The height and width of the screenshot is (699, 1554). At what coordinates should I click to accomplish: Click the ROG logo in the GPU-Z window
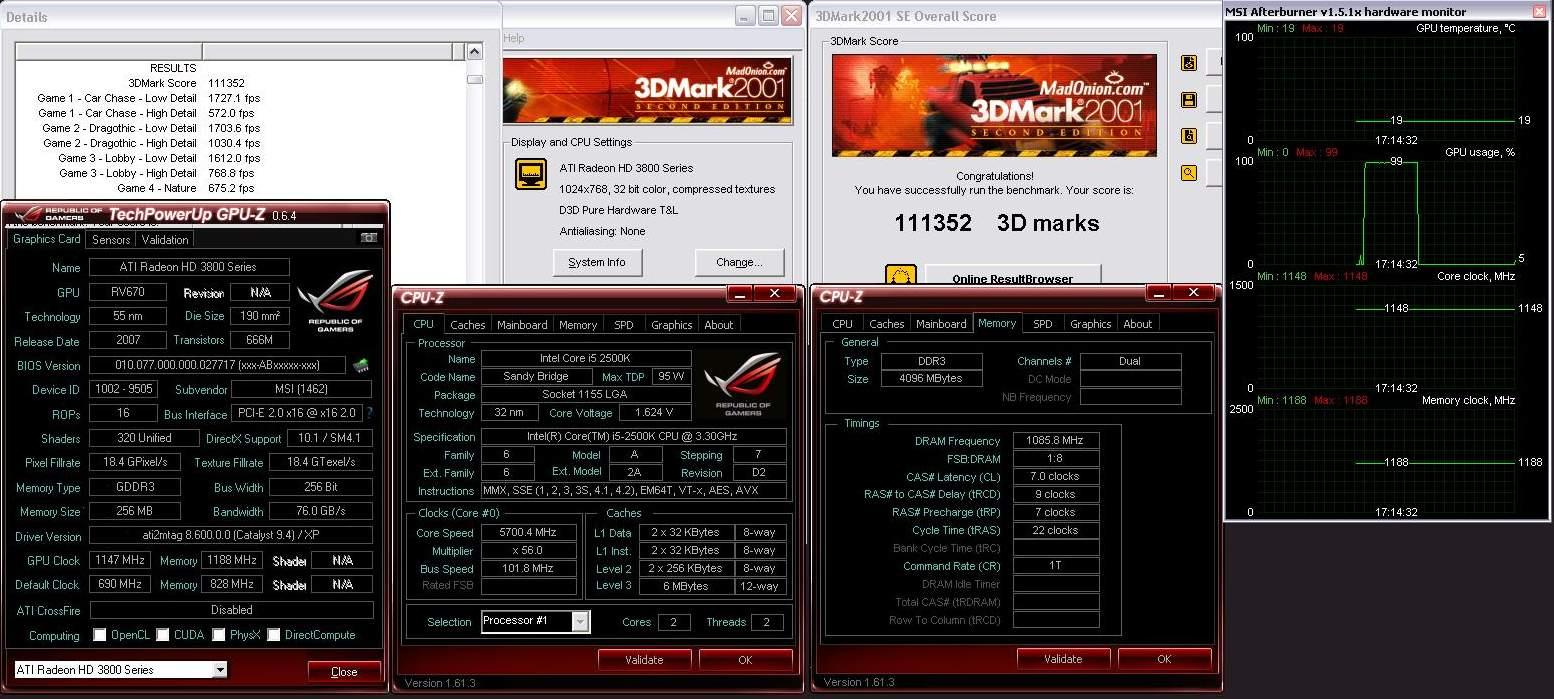[334, 300]
